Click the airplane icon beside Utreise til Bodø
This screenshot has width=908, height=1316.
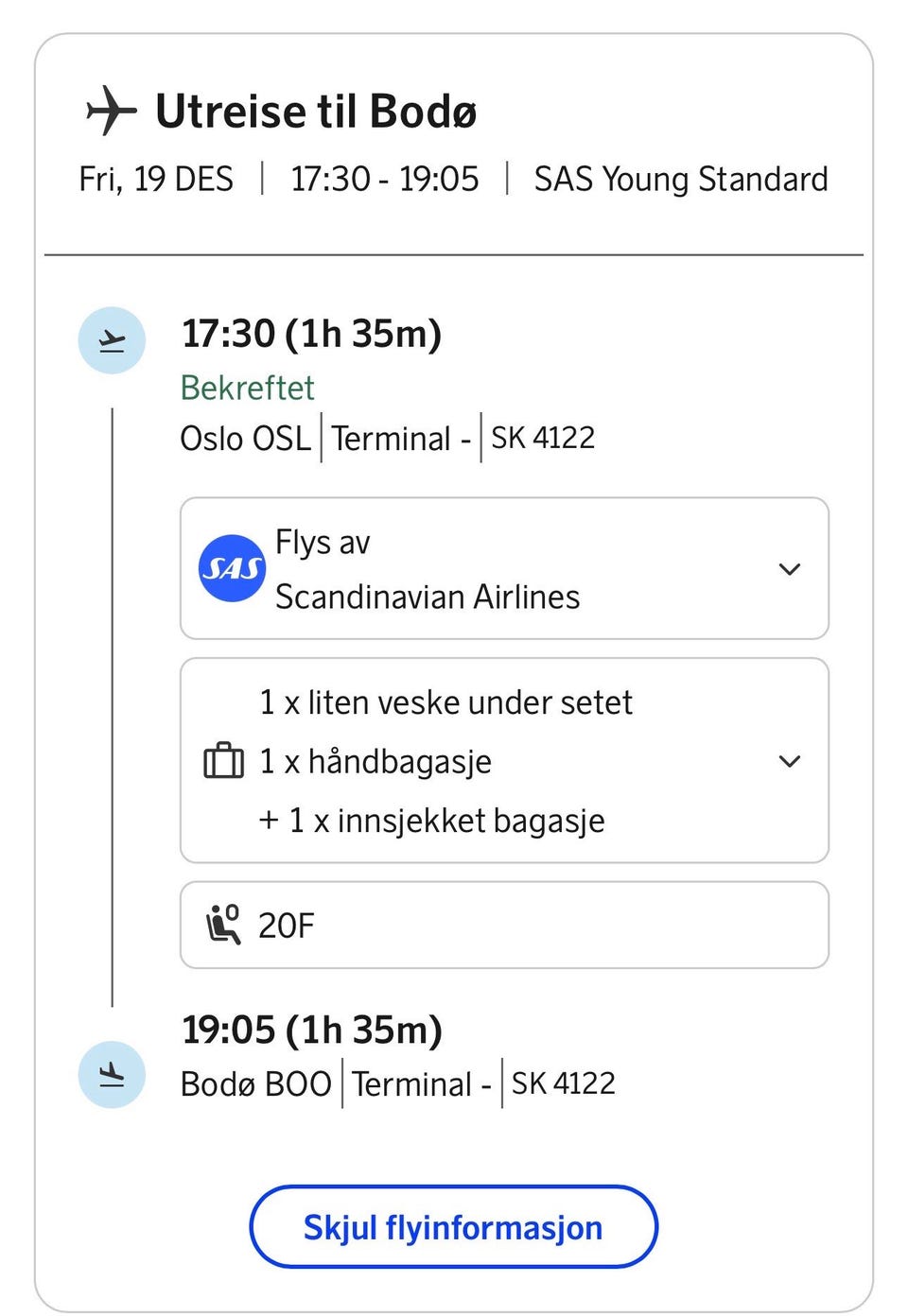(112, 111)
